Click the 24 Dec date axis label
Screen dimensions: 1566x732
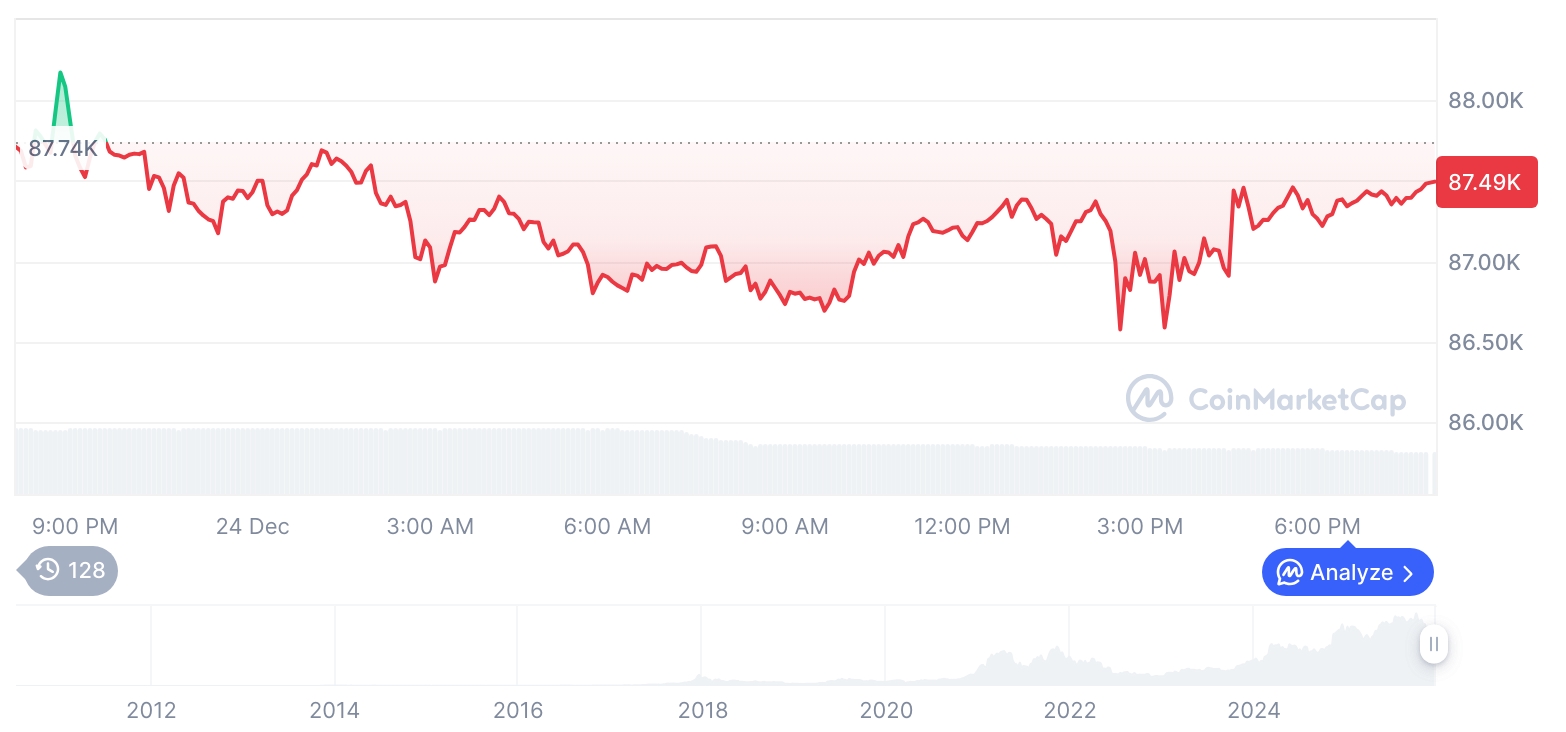point(252,526)
